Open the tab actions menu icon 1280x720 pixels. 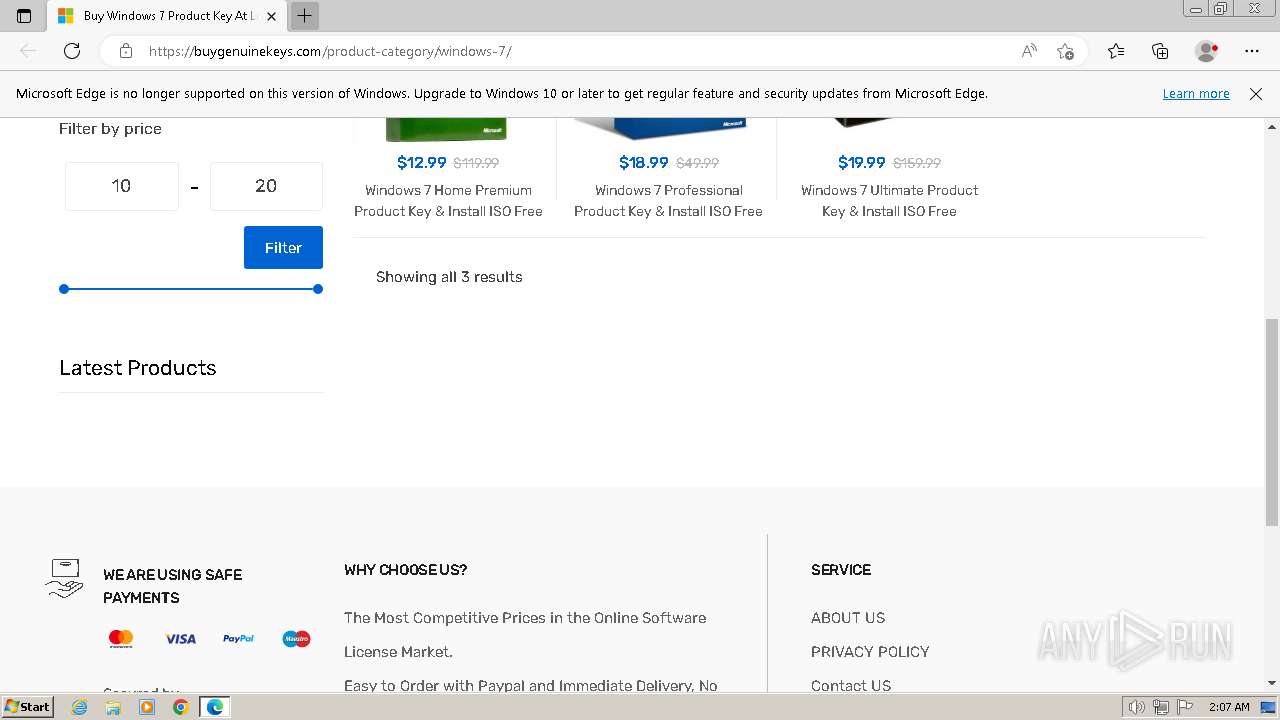(x=24, y=16)
